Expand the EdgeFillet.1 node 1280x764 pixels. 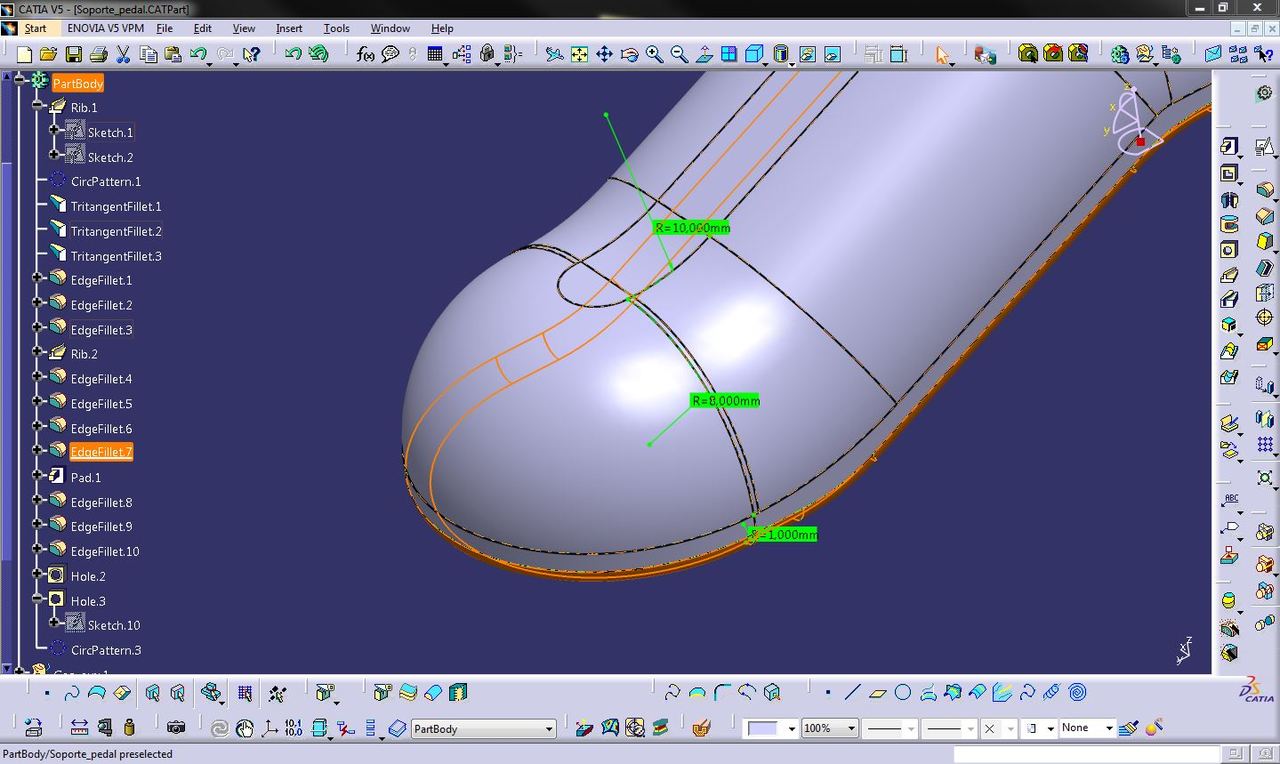pos(38,277)
